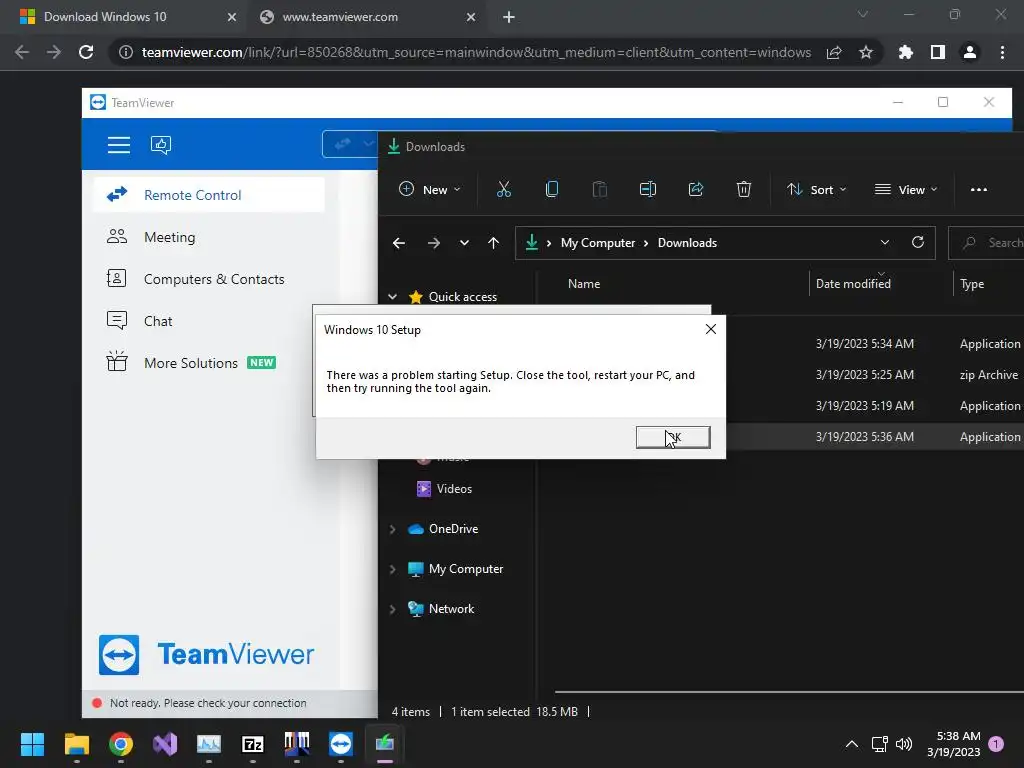The width and height of the screenshot is (1024, 768).
Task: Open Sort dropdown in Explorer
Action: click(x=816, y=189)
